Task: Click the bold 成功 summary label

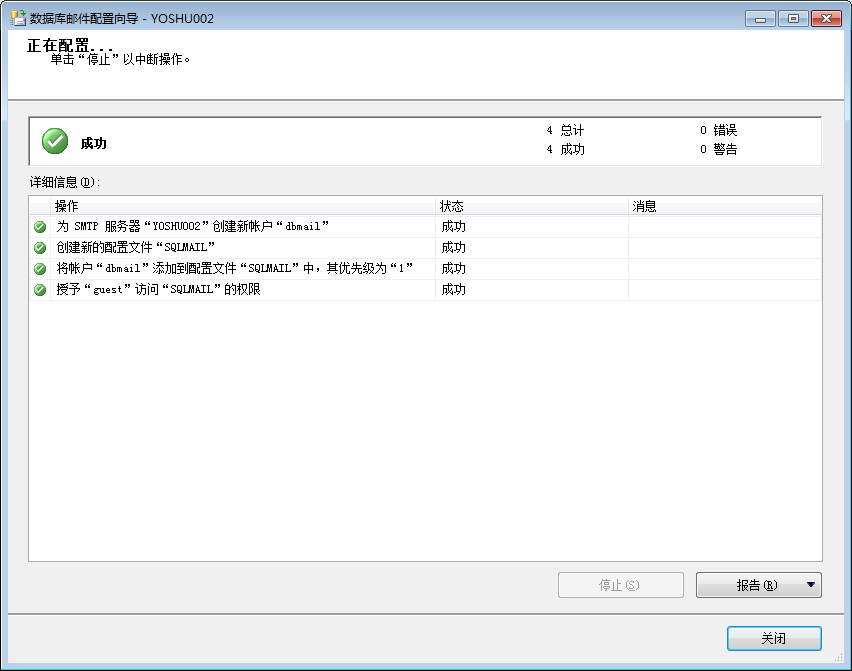Action: point(93,143)
